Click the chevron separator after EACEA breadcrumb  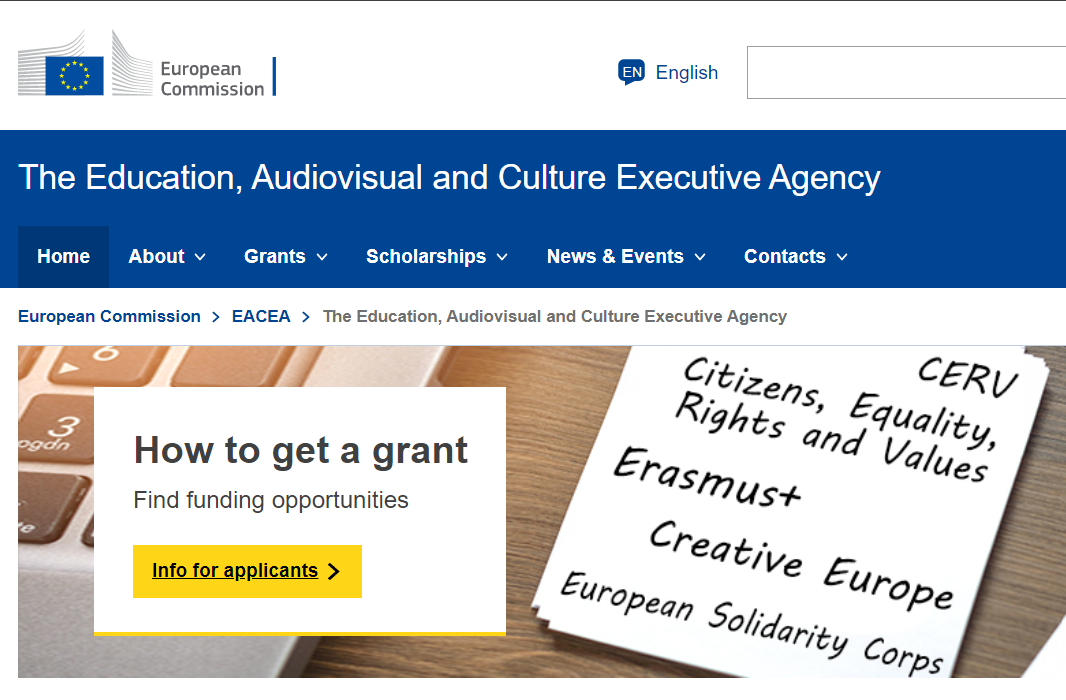click(x=306, y=317)
